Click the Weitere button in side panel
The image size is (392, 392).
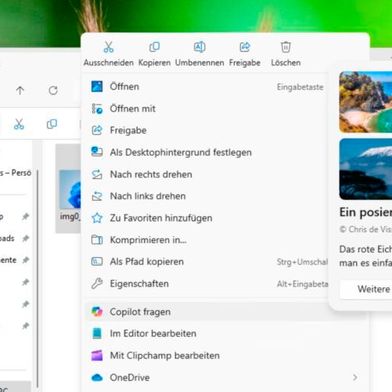(x=366, y=289)
